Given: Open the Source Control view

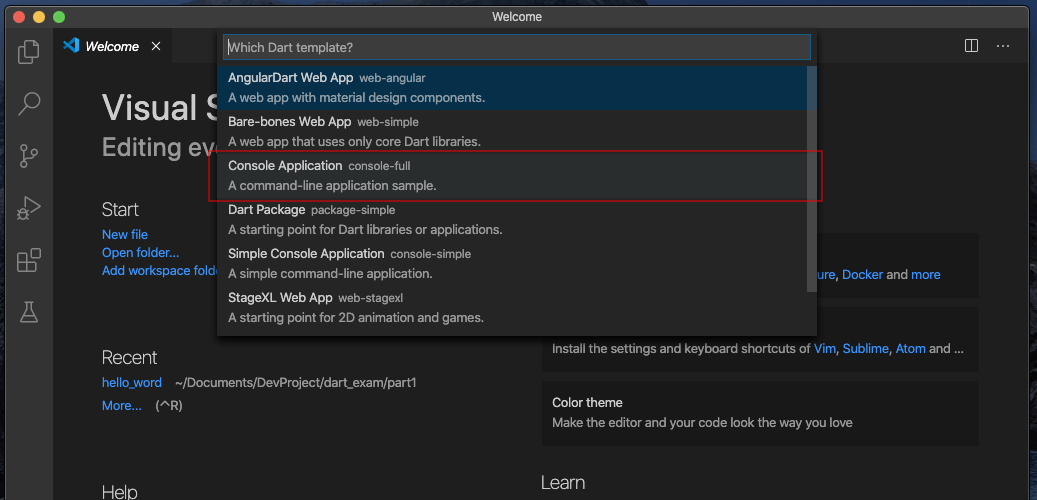Looking at the screenshot, I should [28, 156].
